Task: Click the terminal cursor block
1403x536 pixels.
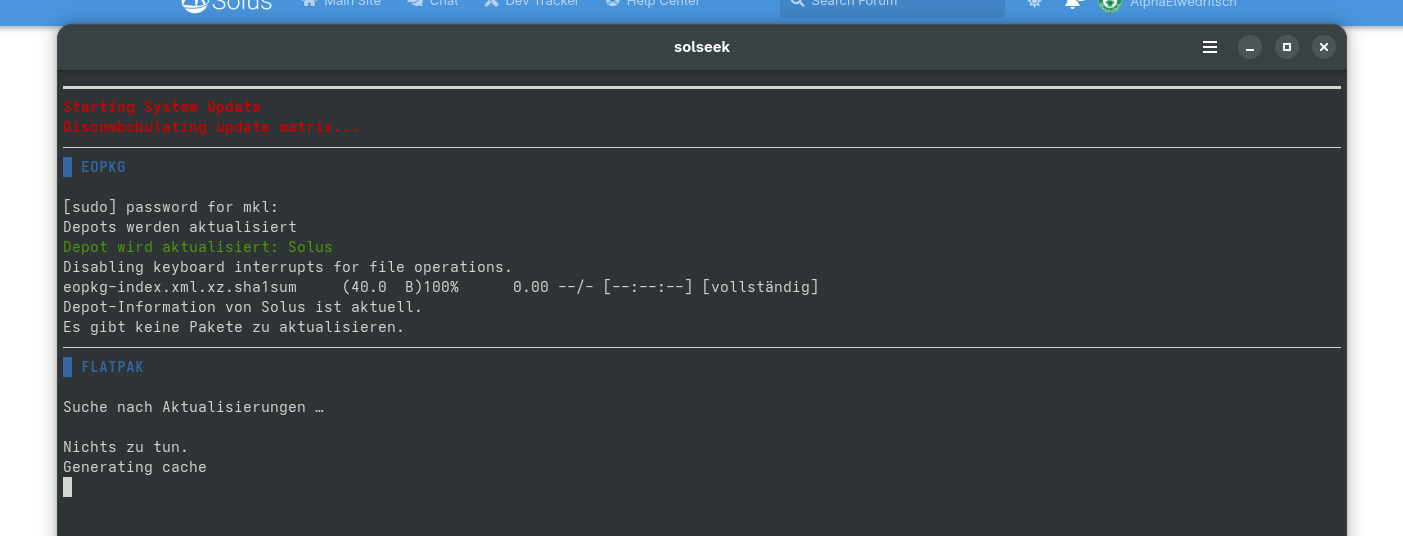Action: point(67,487)
